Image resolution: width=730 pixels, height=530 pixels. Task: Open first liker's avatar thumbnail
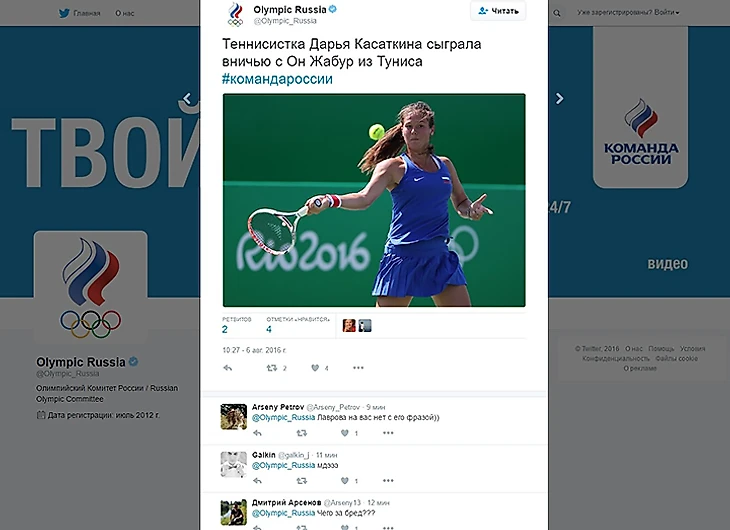pyautogui.click(x=349, y=326)
